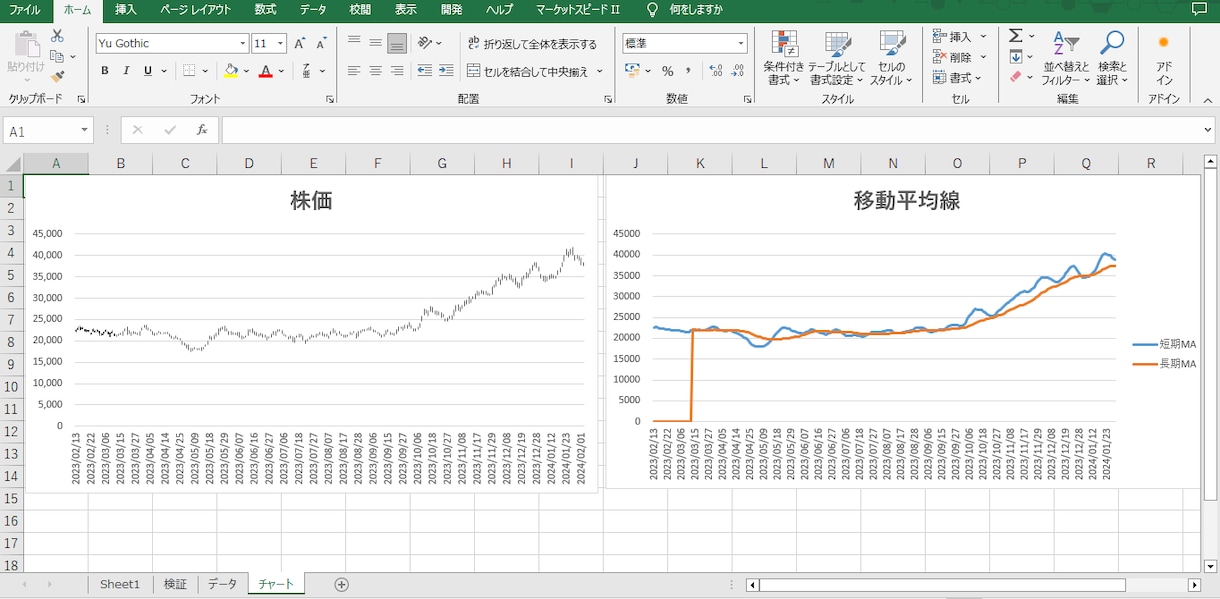The height and width of the screenshot is (599, 1220).
Task: Toggle Bold formatting
Action: [x=105, y=71]
